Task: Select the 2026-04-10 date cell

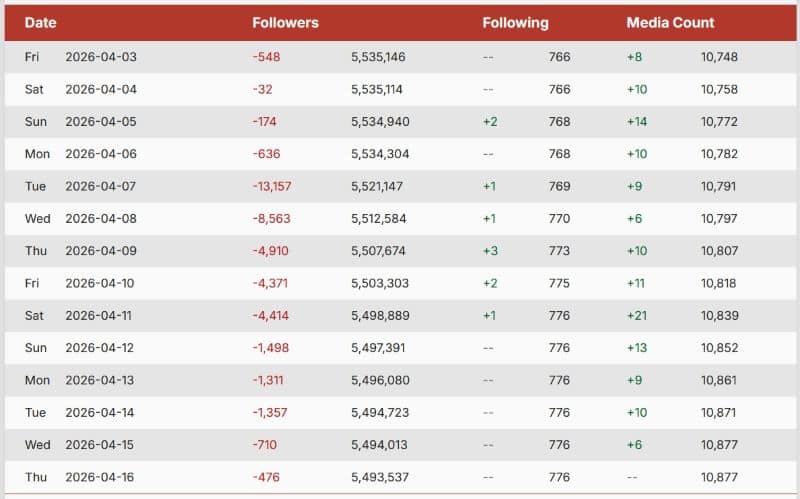Action: 100,283
